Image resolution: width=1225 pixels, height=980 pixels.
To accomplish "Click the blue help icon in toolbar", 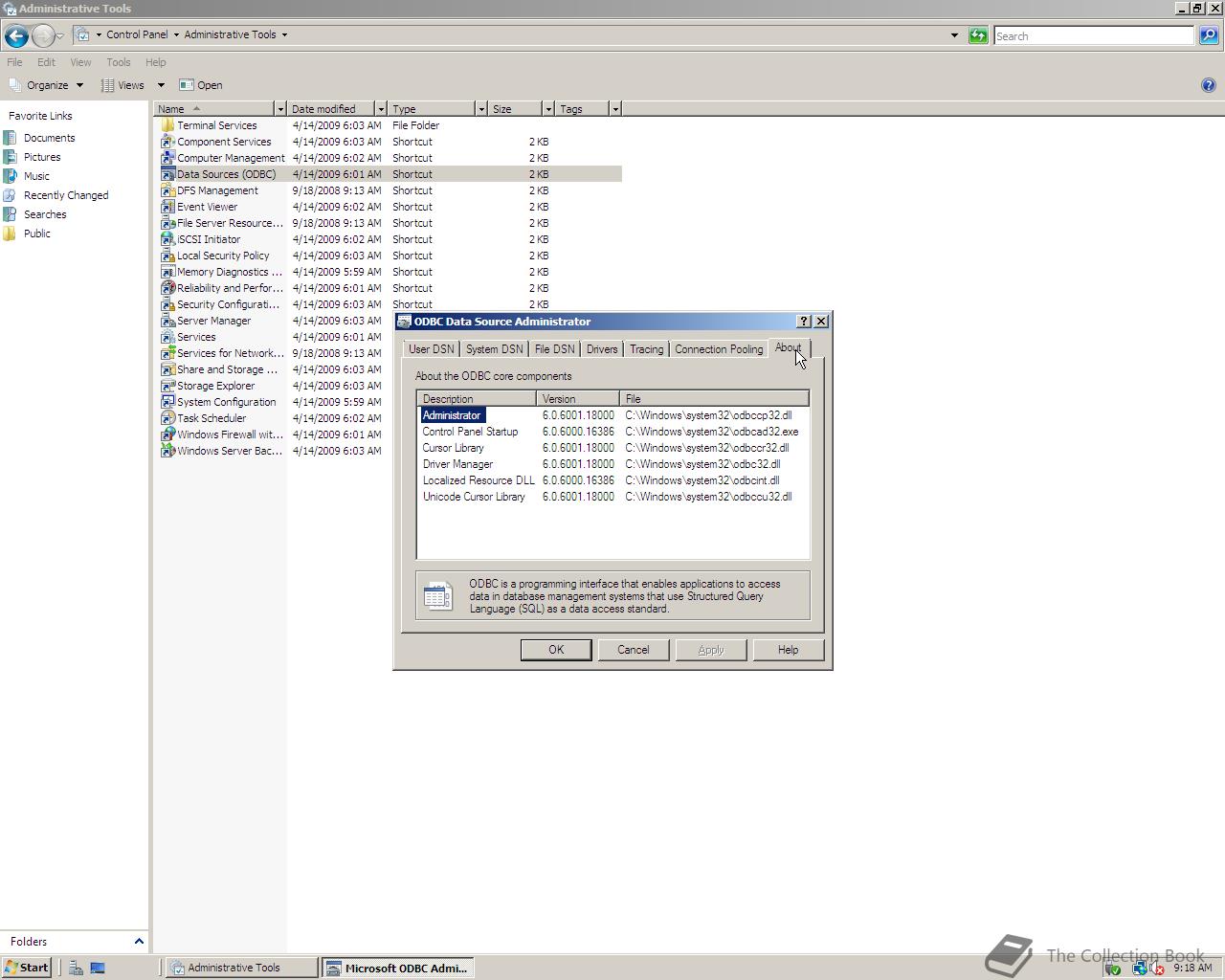I will coord(1208,85).
